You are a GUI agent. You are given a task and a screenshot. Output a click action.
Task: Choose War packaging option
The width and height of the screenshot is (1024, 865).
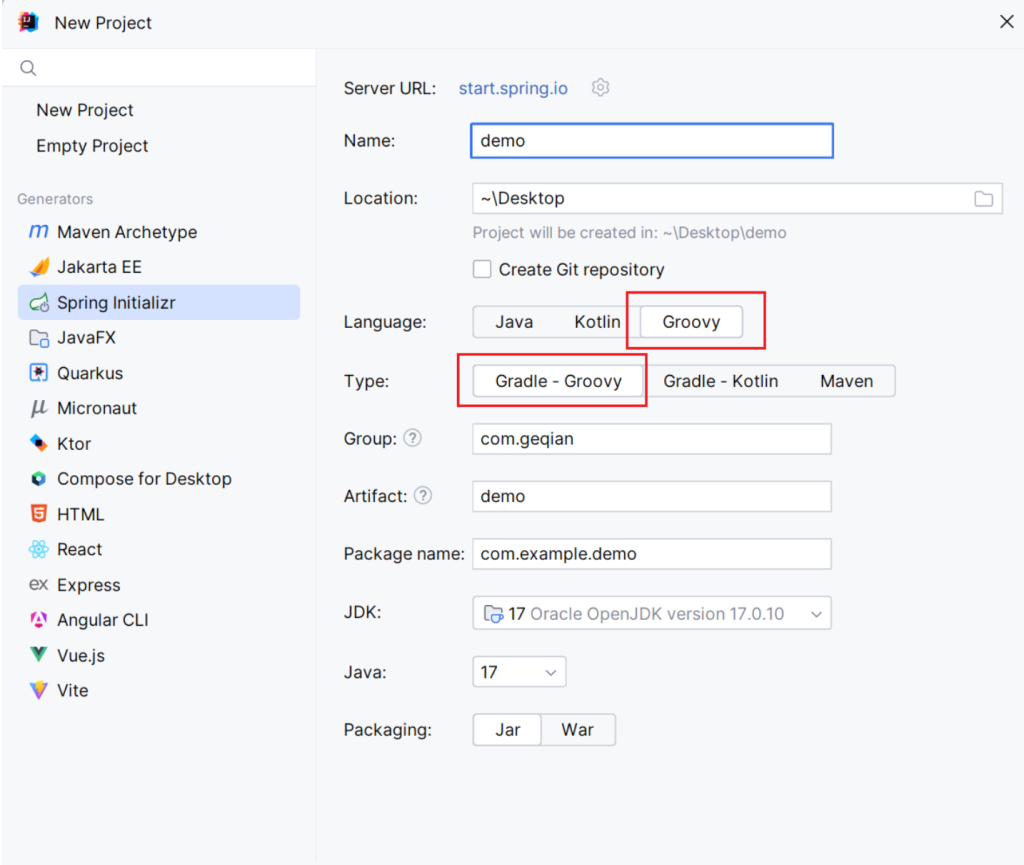coord(577,730)
